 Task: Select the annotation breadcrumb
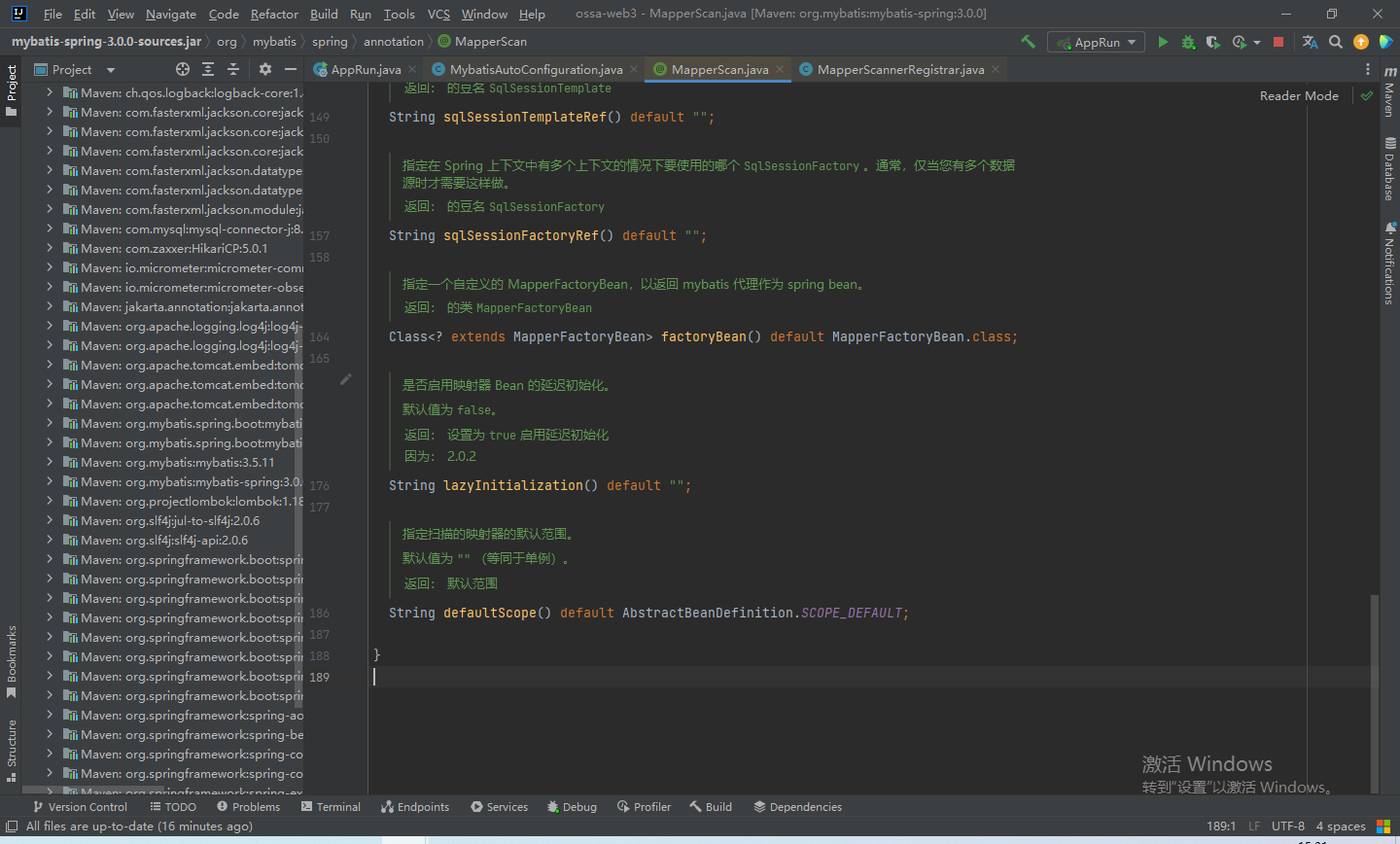coord(394,42)
